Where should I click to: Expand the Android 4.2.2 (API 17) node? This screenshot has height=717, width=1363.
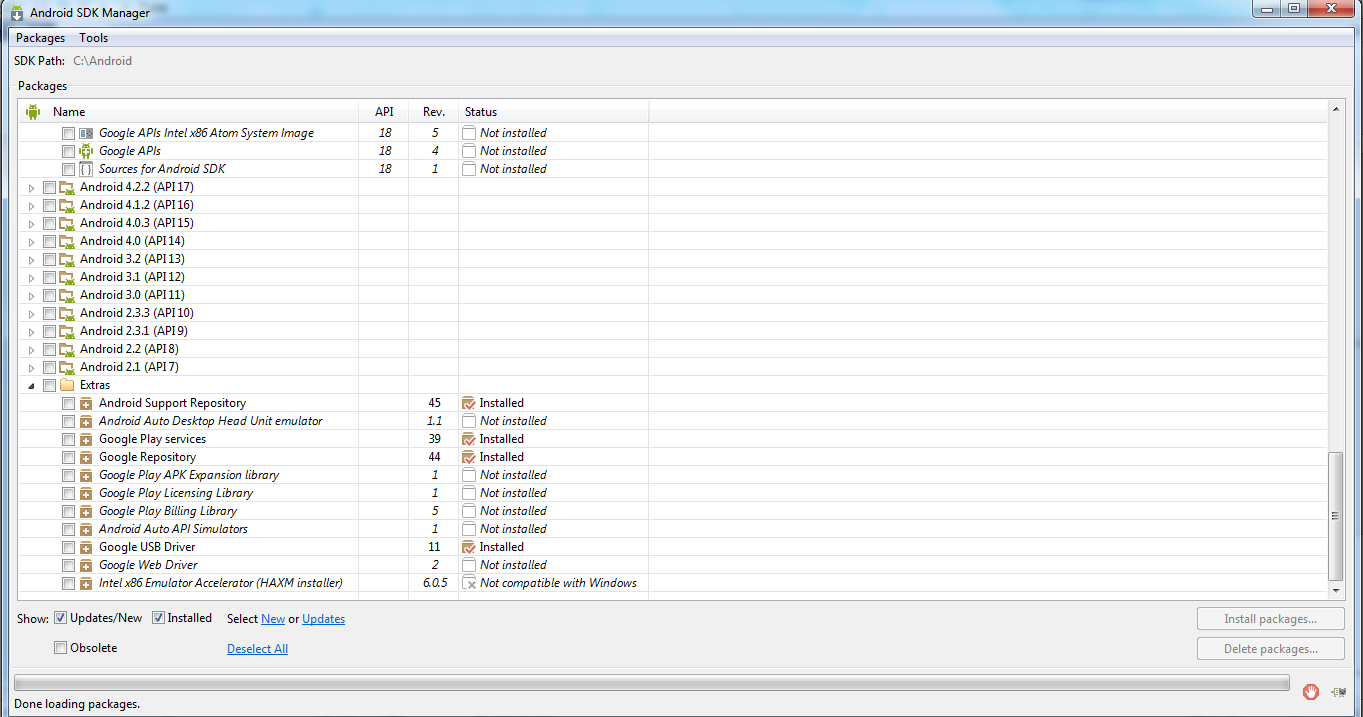pos(32,187)
